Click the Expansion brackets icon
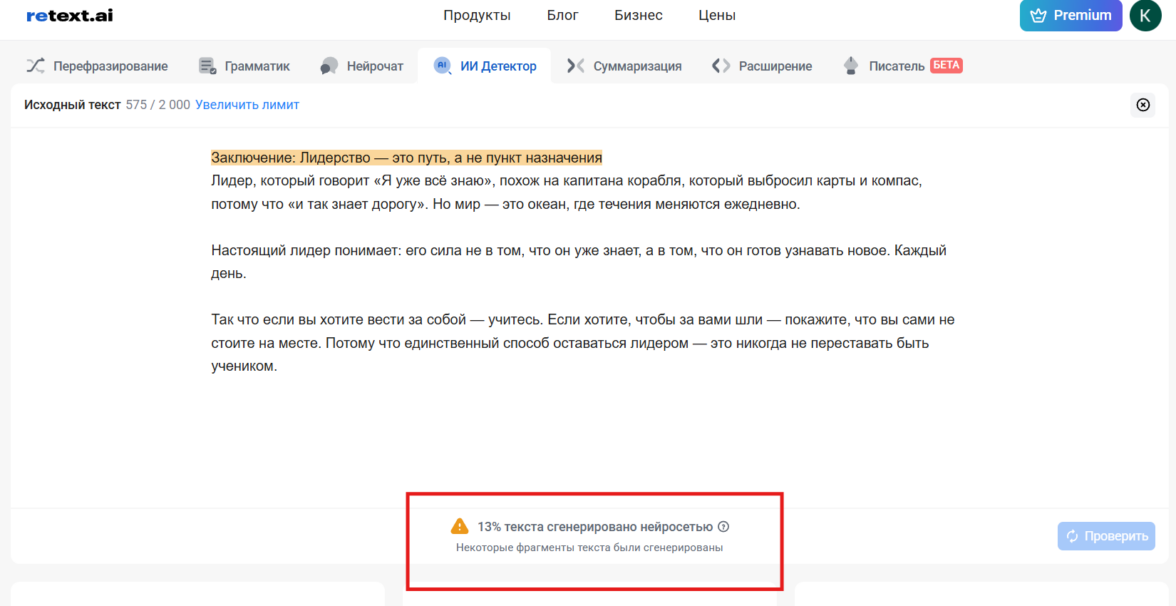This screenshot has height=606, width=1176. [x=720, y=66]
